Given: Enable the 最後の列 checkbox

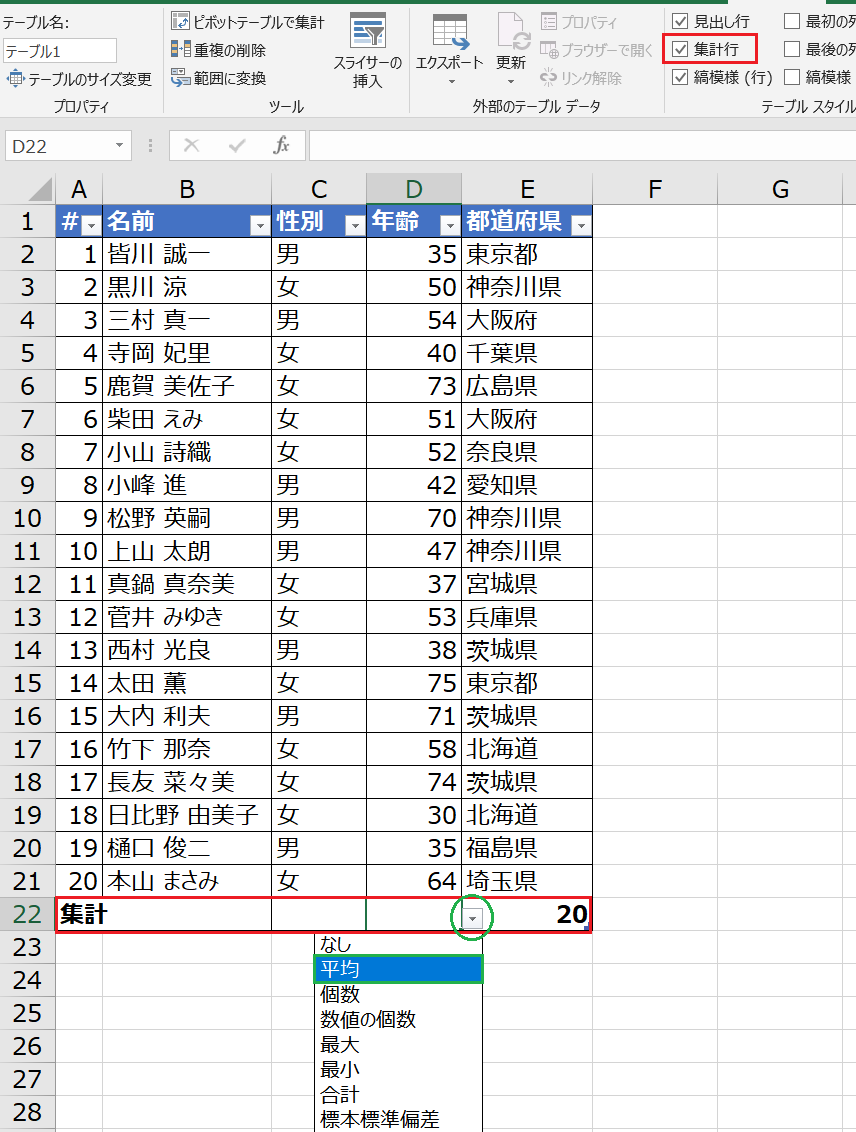Looking at the screenshot, I should coord(792,49).
